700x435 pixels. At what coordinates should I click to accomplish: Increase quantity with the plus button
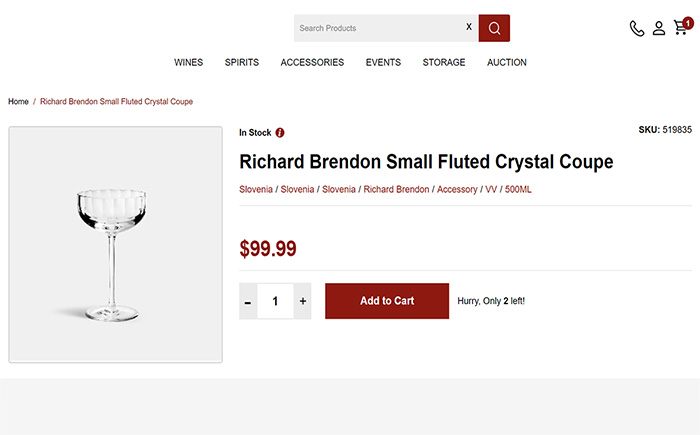[303, 301]
